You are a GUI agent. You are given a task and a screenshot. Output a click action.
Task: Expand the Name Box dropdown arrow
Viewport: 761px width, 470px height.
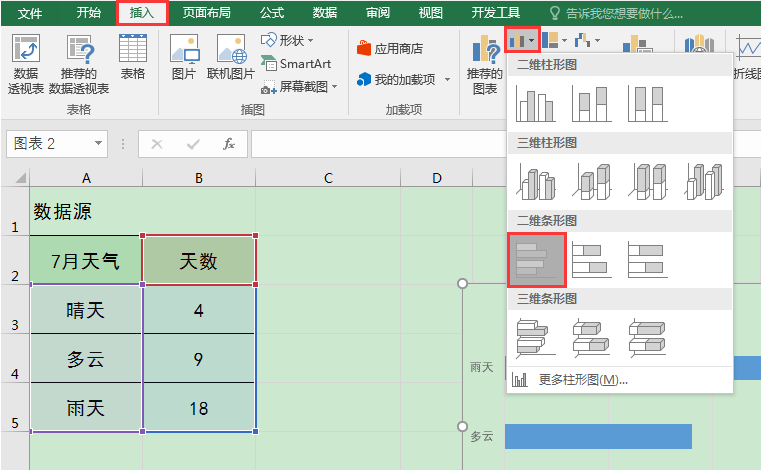pos(99,144)
